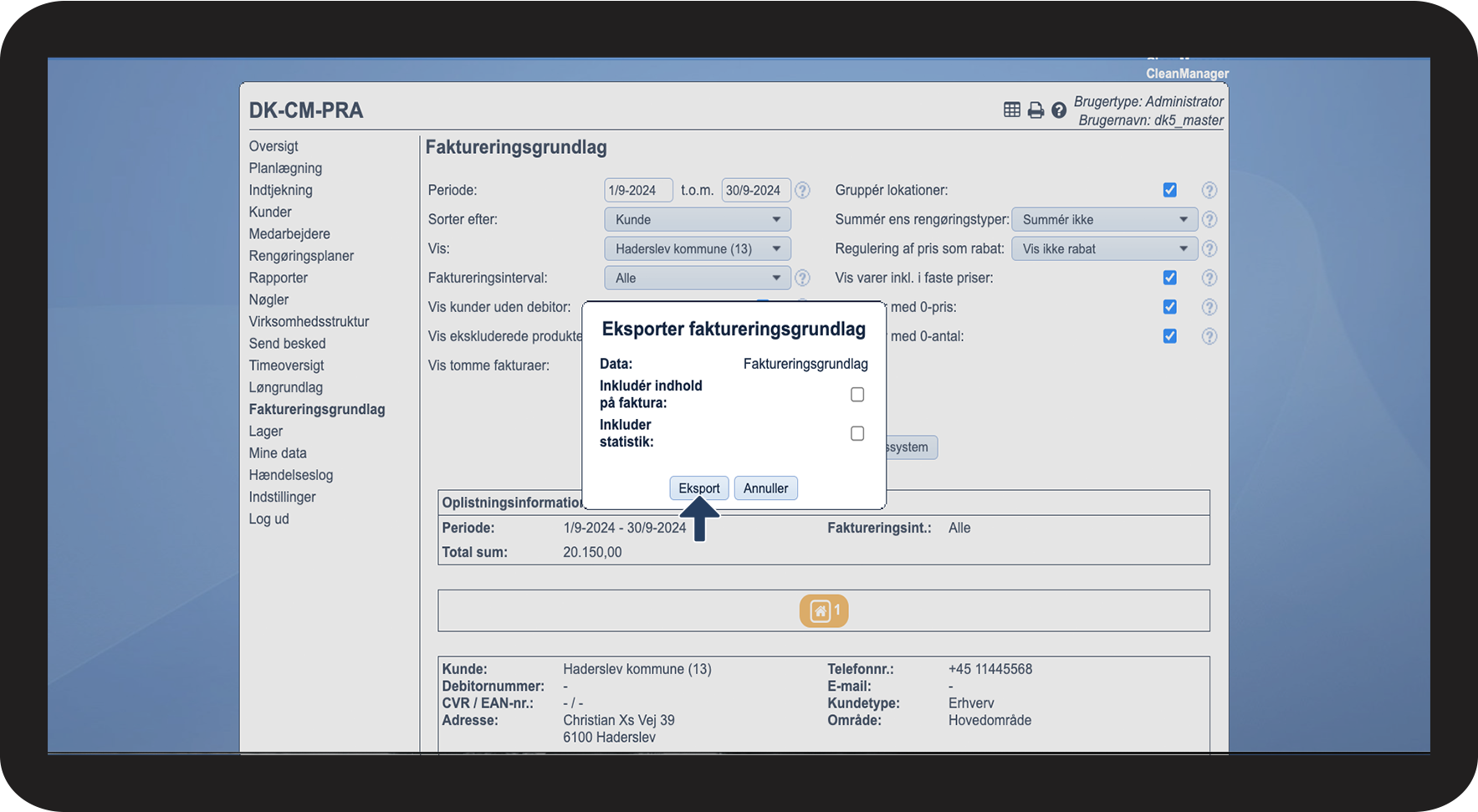This screenshot has width=1478, height=812.
Task: Click help icon beside Summér ens rengøringstyper
Action: 1209,219
